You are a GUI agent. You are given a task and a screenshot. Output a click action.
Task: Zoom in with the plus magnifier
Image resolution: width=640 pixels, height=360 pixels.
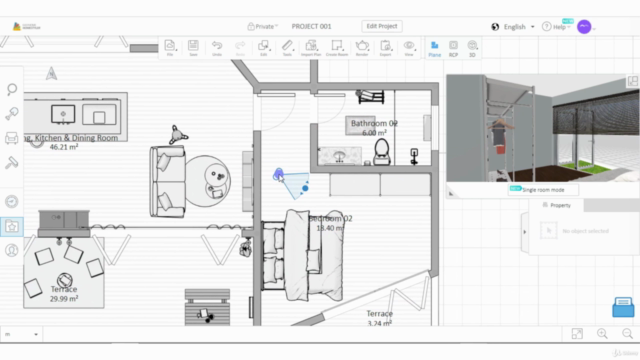(x=602, y=334)
